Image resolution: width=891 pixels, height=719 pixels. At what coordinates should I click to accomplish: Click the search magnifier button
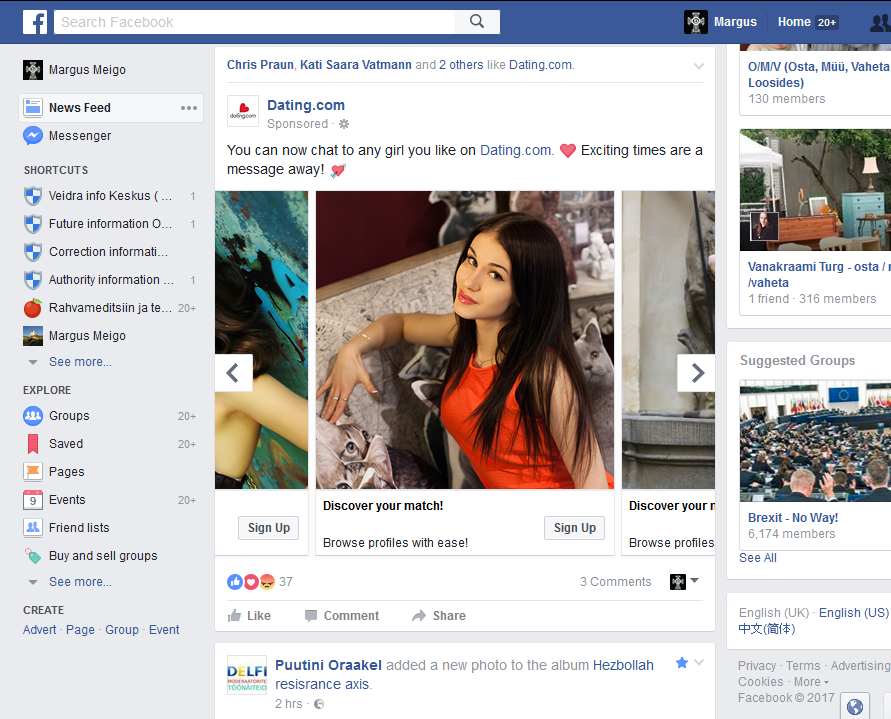477,22
